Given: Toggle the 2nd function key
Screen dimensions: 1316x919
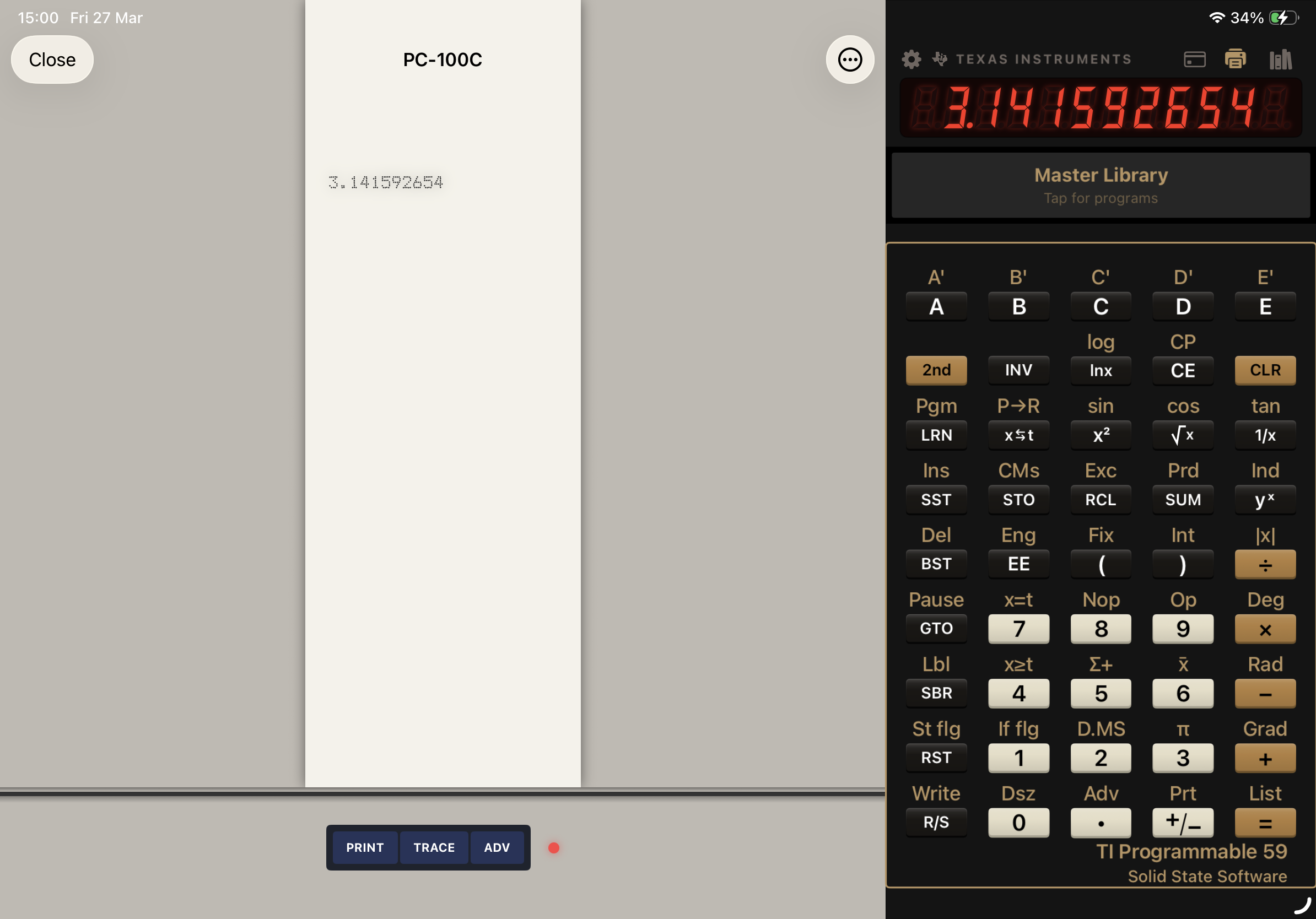Looking at the screenshot, I should click(936, 370).
